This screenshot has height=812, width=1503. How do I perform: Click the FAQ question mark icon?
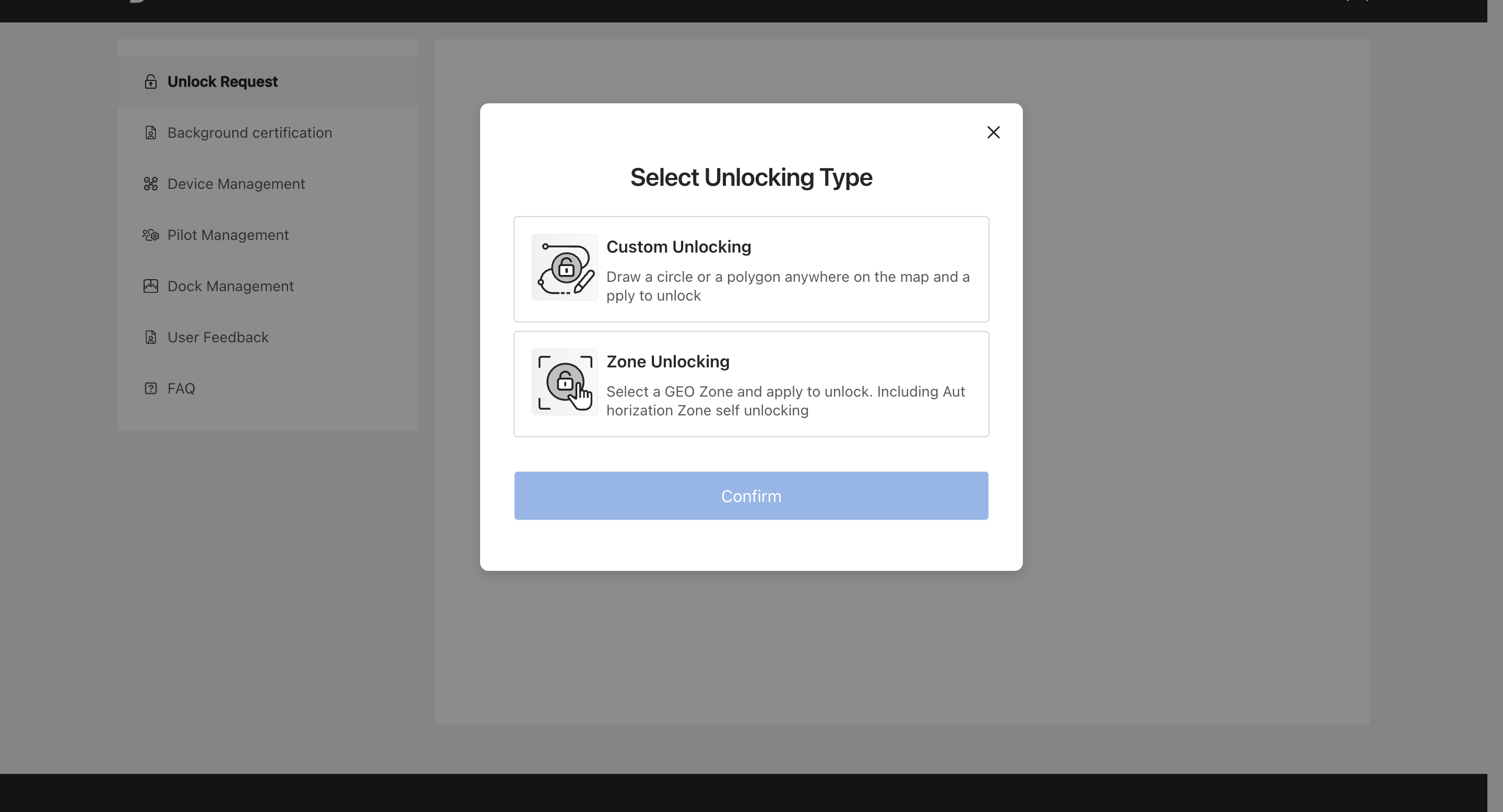[150, 388]
